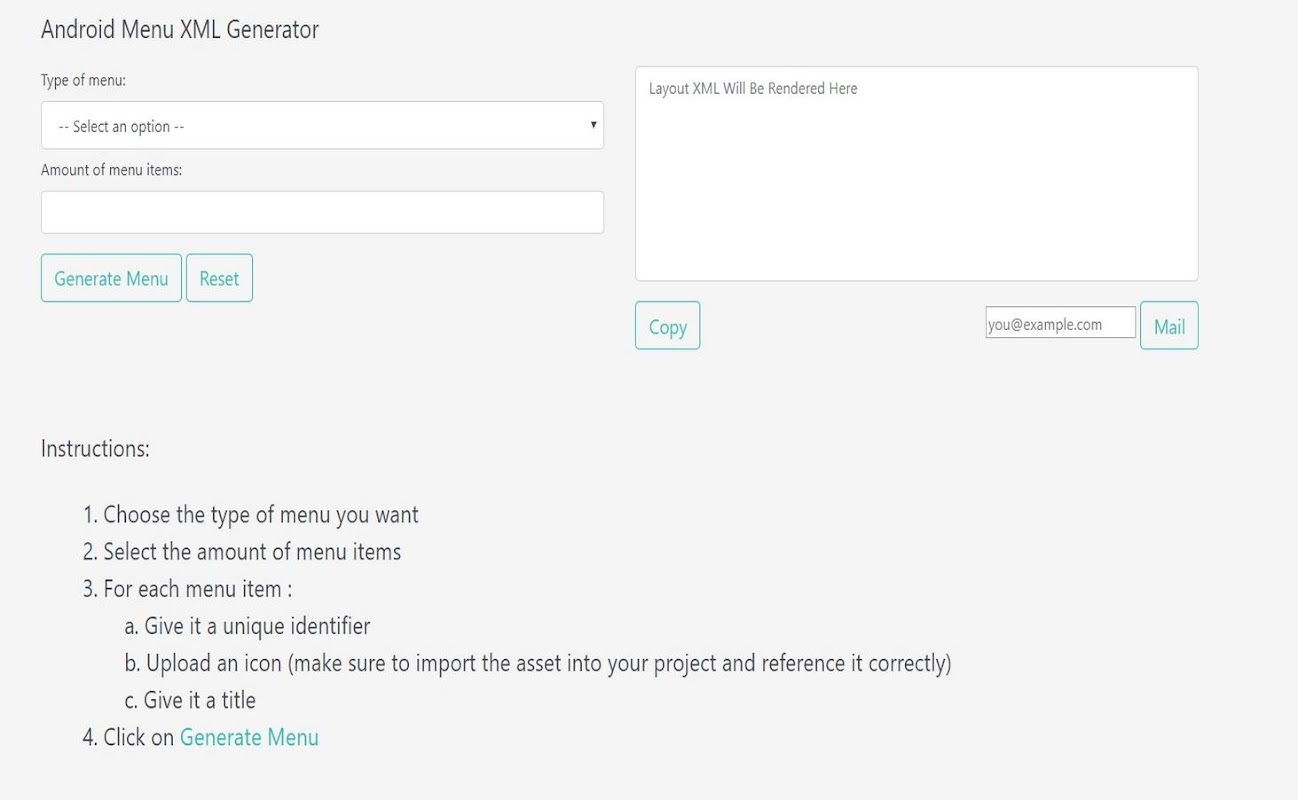Click the 'Amount of menu items:' label
This screenshot has width=1298, height=800.
click(111, 170)
